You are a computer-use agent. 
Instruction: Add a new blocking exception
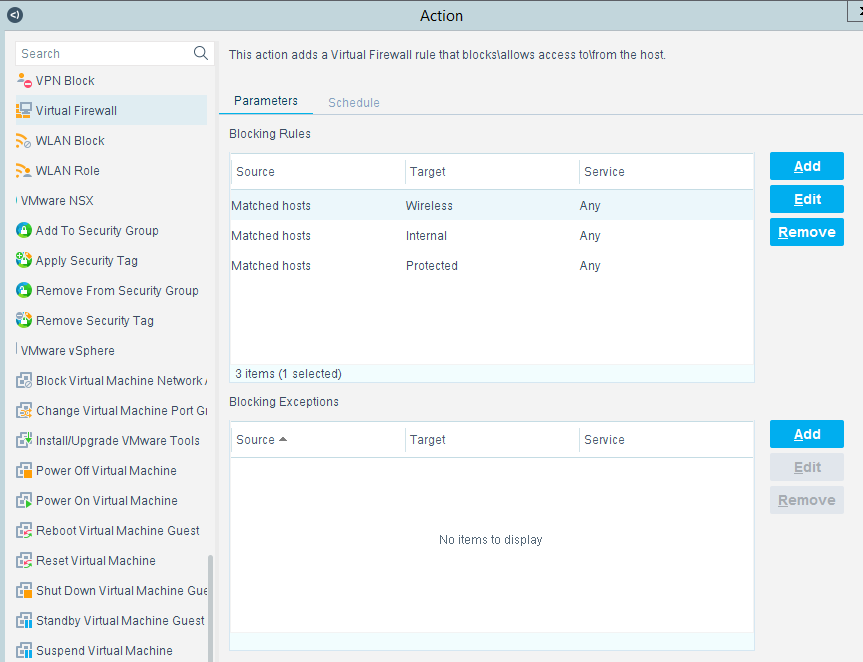click(806, 434)
